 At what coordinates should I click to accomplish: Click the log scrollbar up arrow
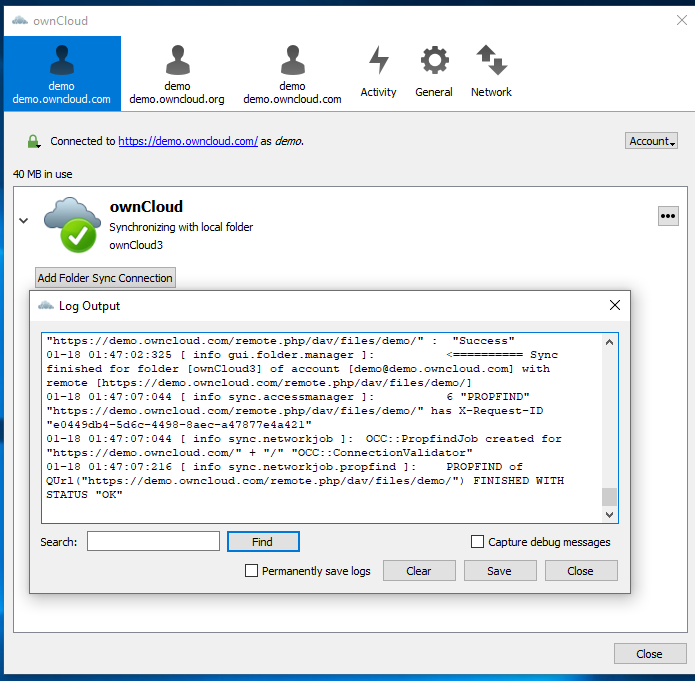click(609, 342)
